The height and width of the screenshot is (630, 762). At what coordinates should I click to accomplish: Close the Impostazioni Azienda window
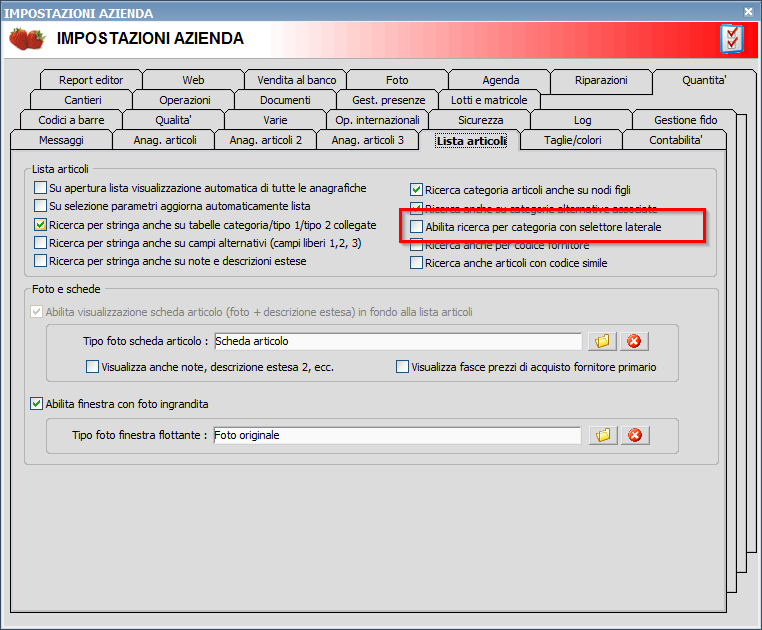click(748, 12)
